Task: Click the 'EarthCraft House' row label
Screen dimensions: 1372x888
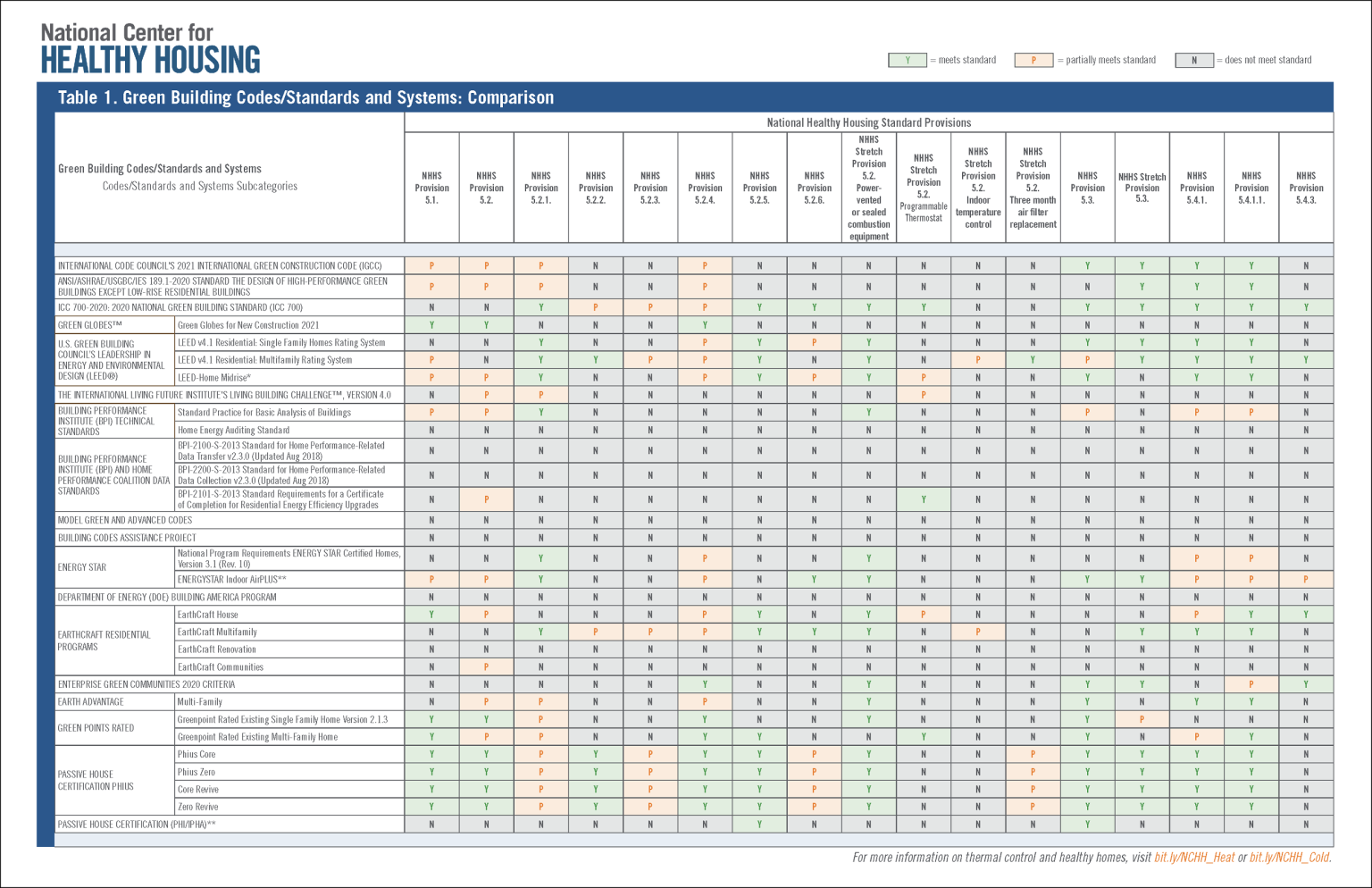Action: [x=208, y=615]
